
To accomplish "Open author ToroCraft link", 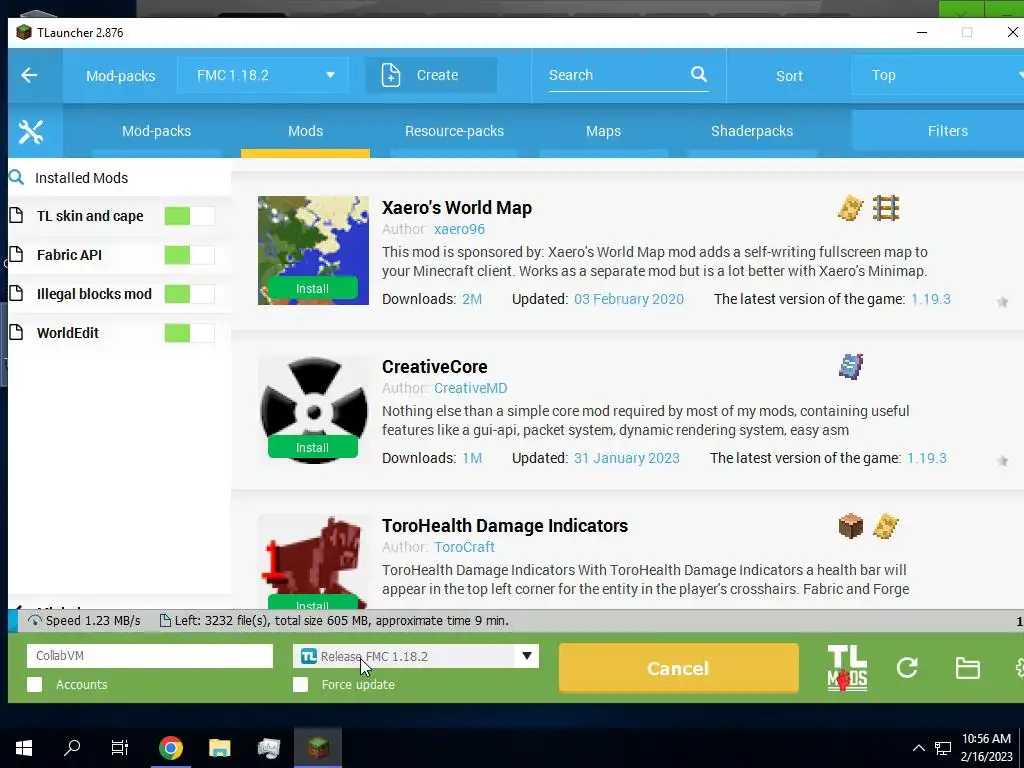I will coord(464,547).
